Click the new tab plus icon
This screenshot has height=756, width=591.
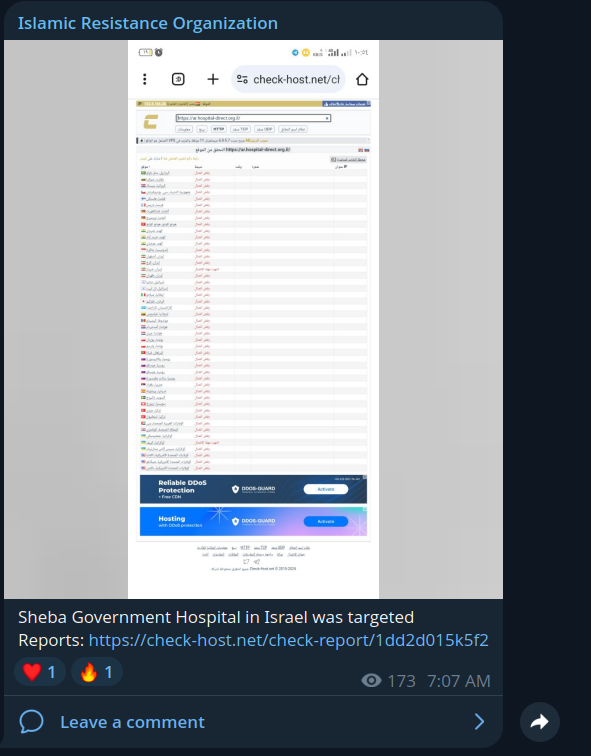tap(213, 79)
